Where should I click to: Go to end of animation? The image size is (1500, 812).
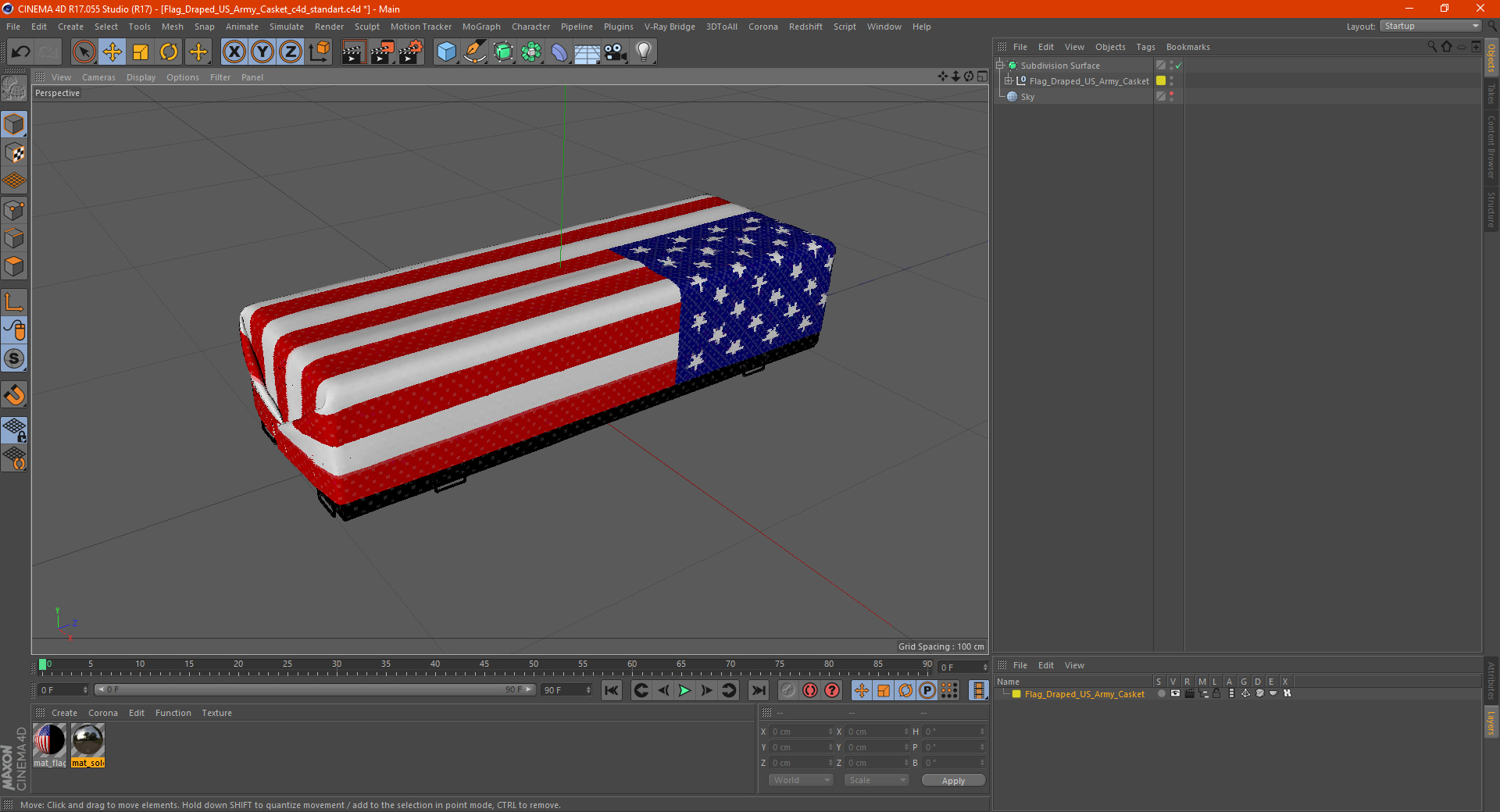(x=758, y=690)
